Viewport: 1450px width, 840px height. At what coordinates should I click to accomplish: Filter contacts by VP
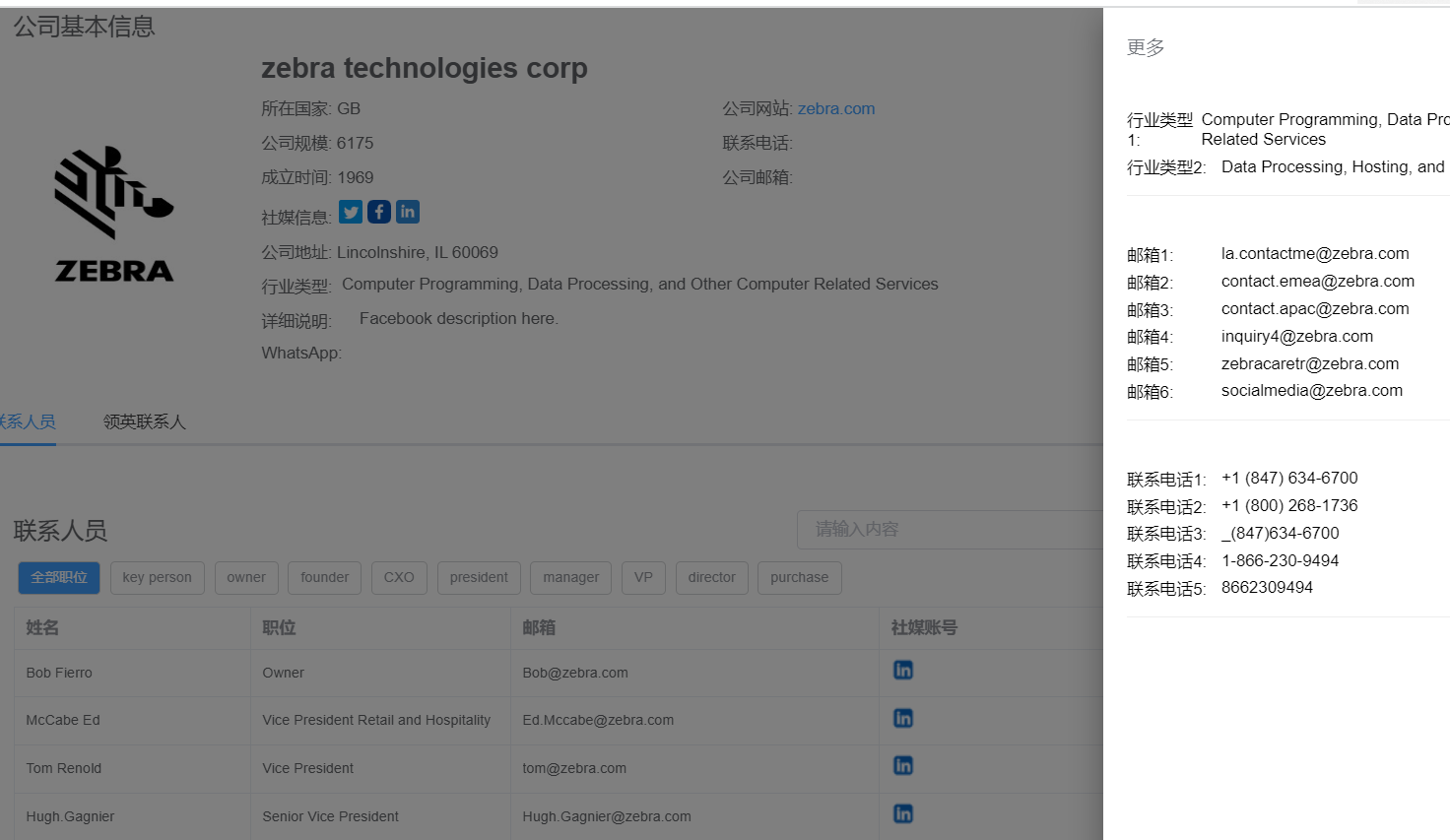coord(643,578)
